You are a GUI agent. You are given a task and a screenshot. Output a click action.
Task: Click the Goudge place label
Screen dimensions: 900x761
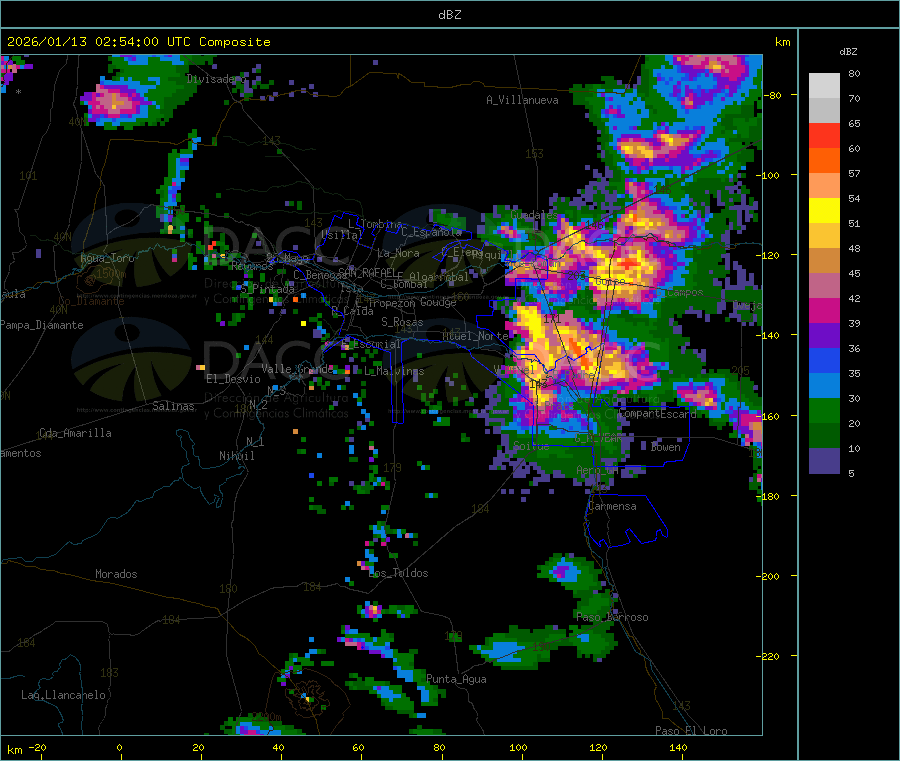click(x=438, y=302)
